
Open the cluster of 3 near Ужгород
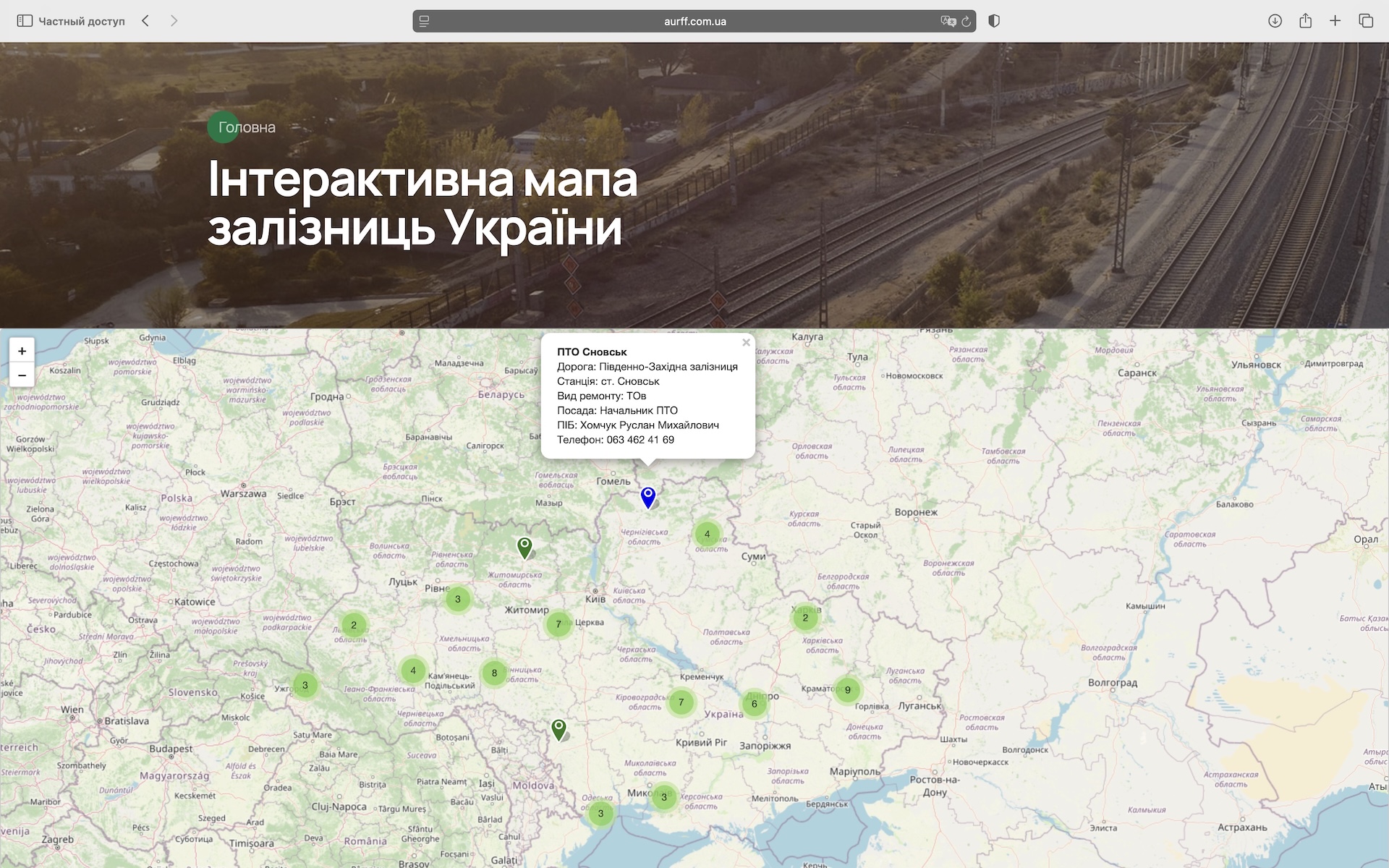click(305, 685)
